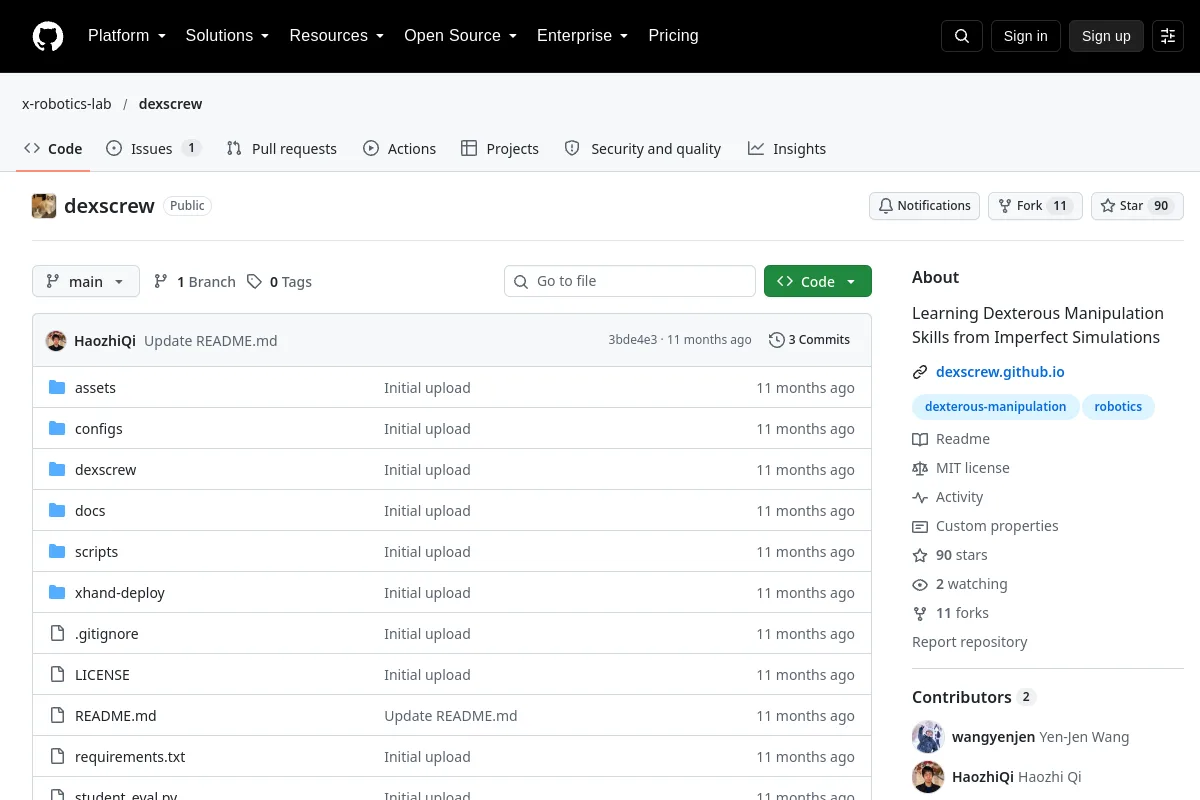The height and width of the screenshot is (800, 1200).
Task: Click the .gitignore file icon
Action: [57, 634]
